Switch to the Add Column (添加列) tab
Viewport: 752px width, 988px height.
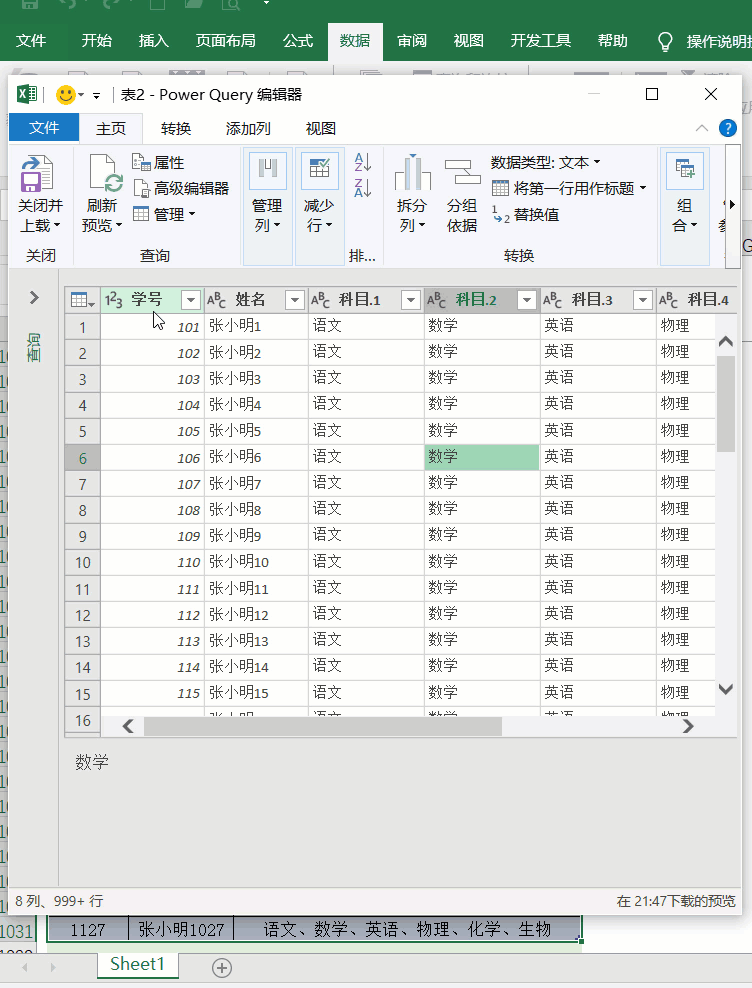[x=248, y=129]
